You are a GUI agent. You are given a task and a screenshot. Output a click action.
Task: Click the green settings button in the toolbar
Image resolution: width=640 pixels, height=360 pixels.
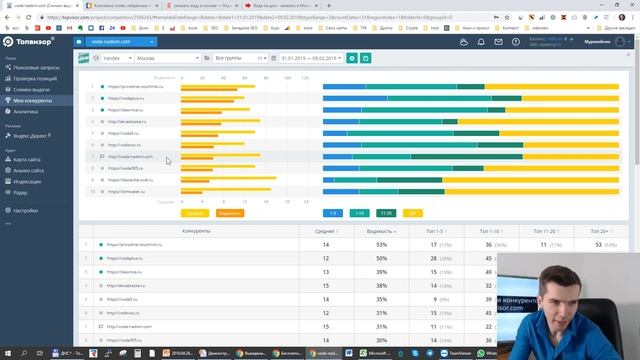click(352, 58)
